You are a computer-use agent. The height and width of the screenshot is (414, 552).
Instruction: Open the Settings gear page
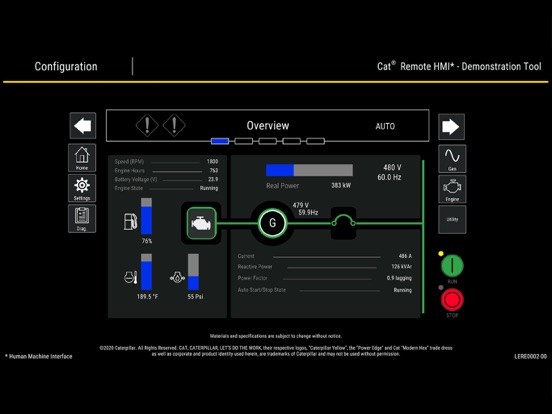82,188
